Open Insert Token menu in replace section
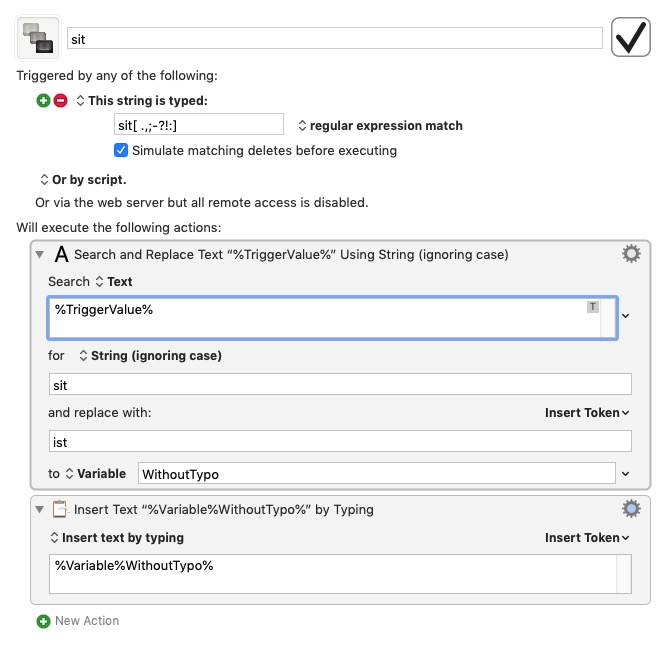 tap(587, 413)
